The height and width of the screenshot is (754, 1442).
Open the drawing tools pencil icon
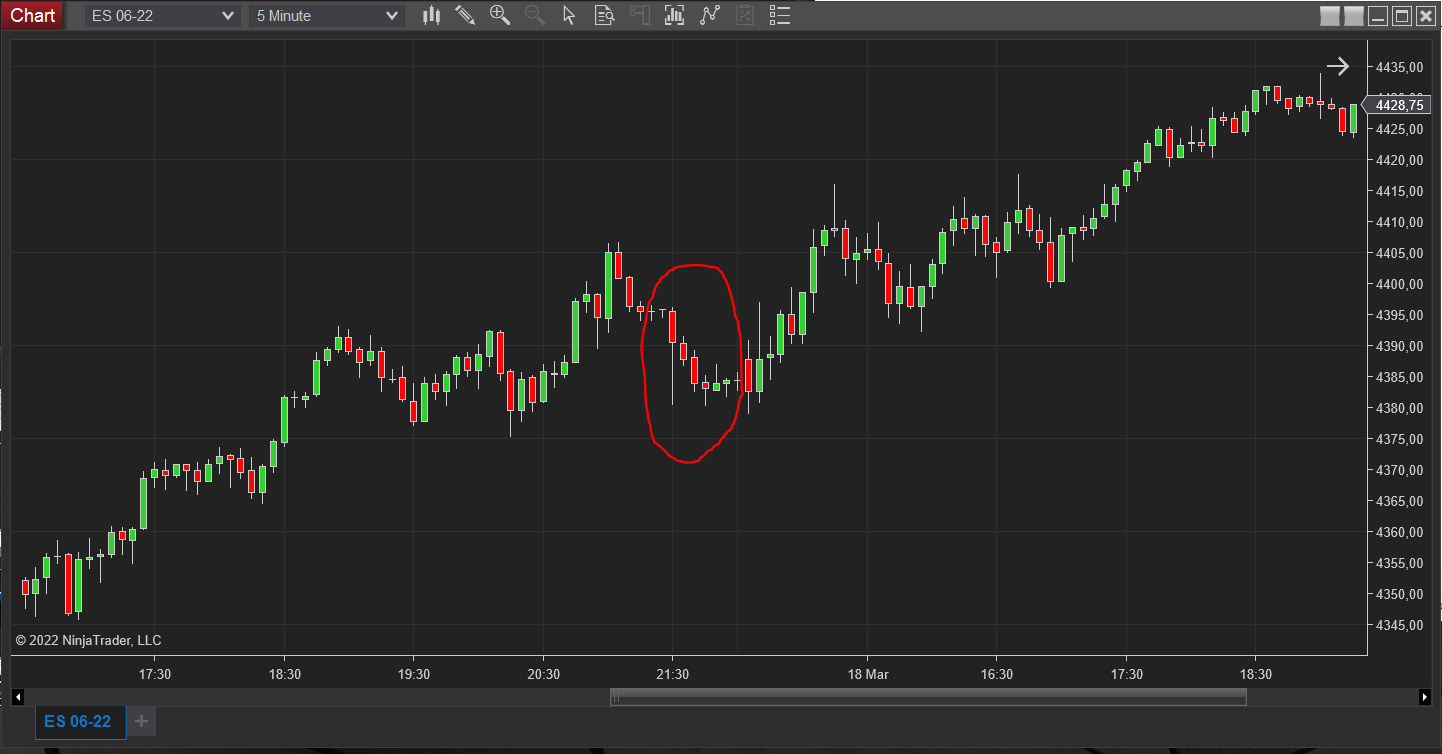465,15
